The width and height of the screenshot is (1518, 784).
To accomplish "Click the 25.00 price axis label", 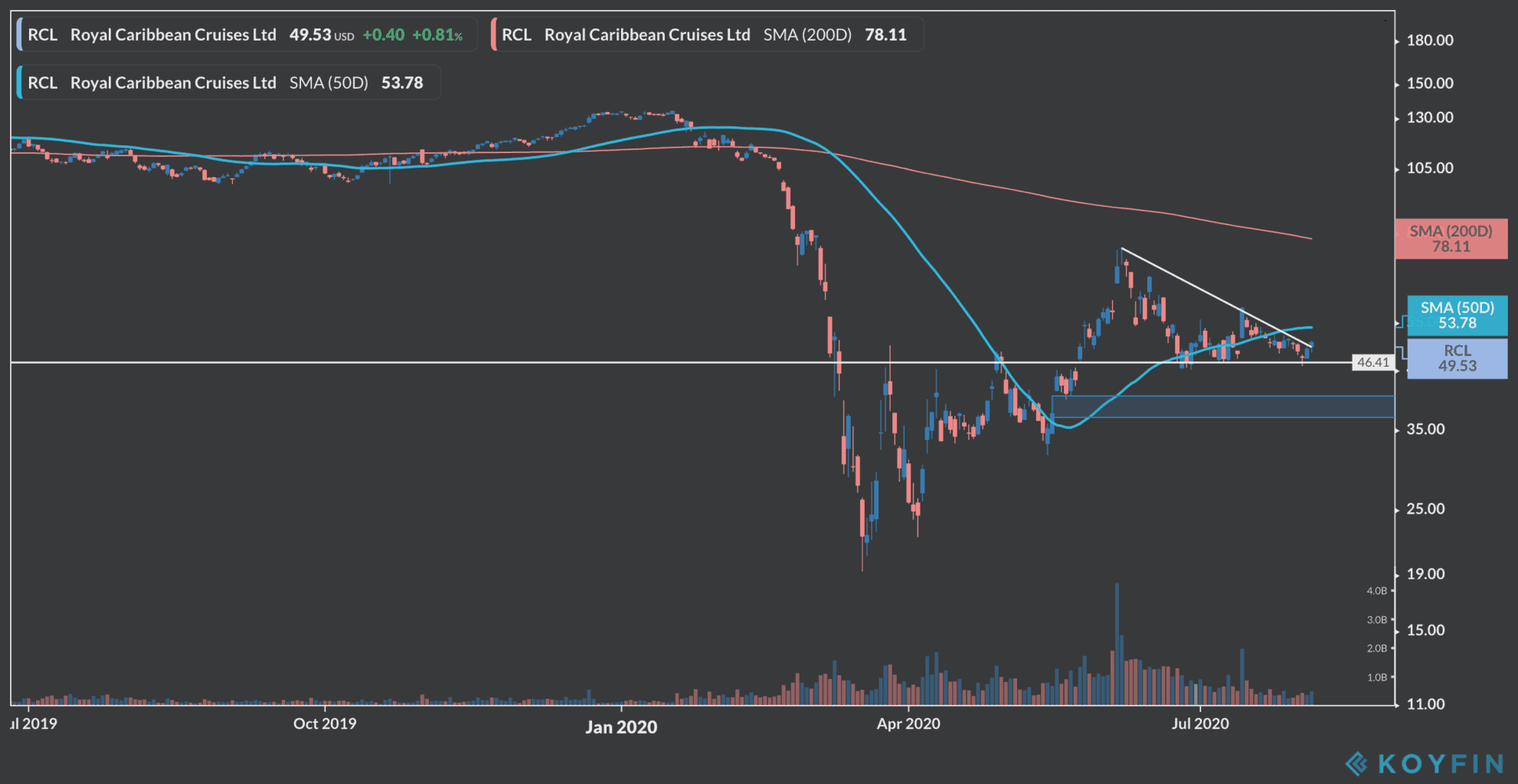I will (1425, 509).
